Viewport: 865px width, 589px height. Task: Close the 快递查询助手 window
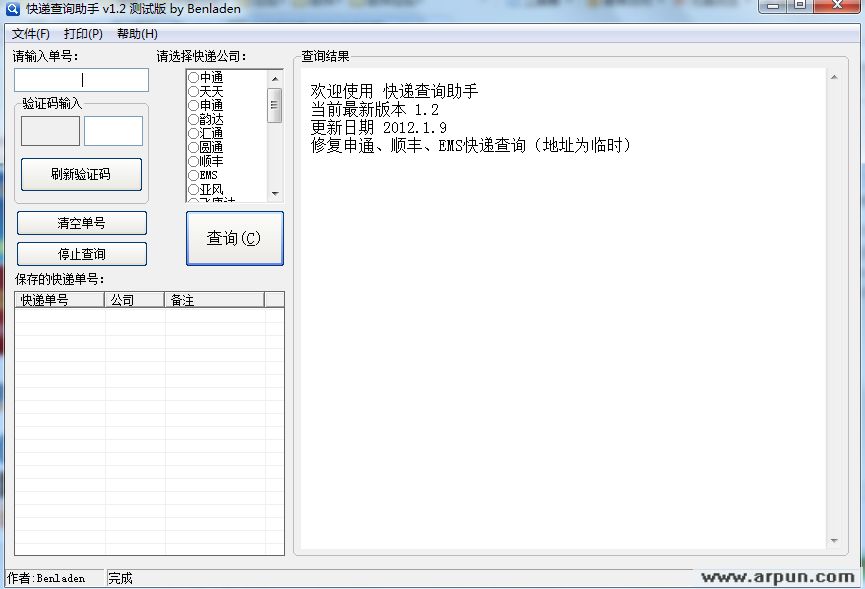[837, 6]
